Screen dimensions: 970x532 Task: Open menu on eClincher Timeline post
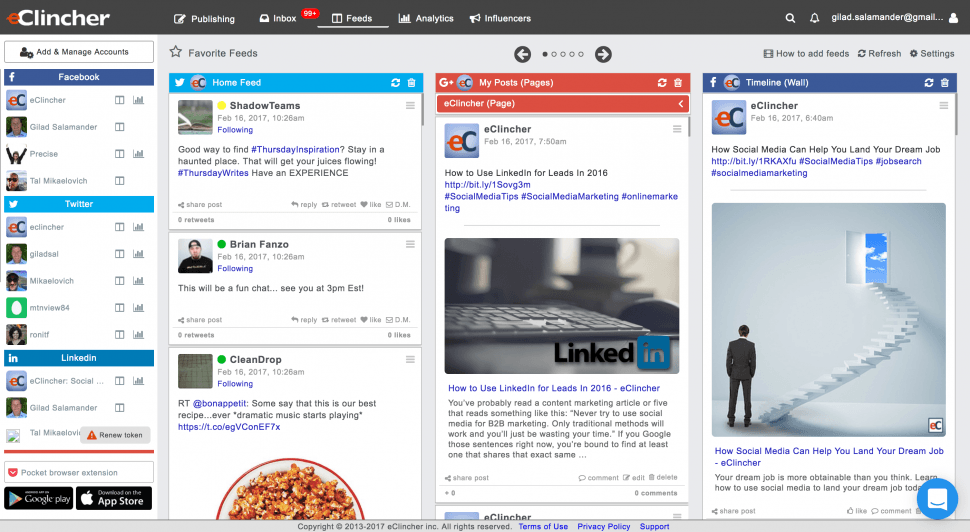pos(943,106)
